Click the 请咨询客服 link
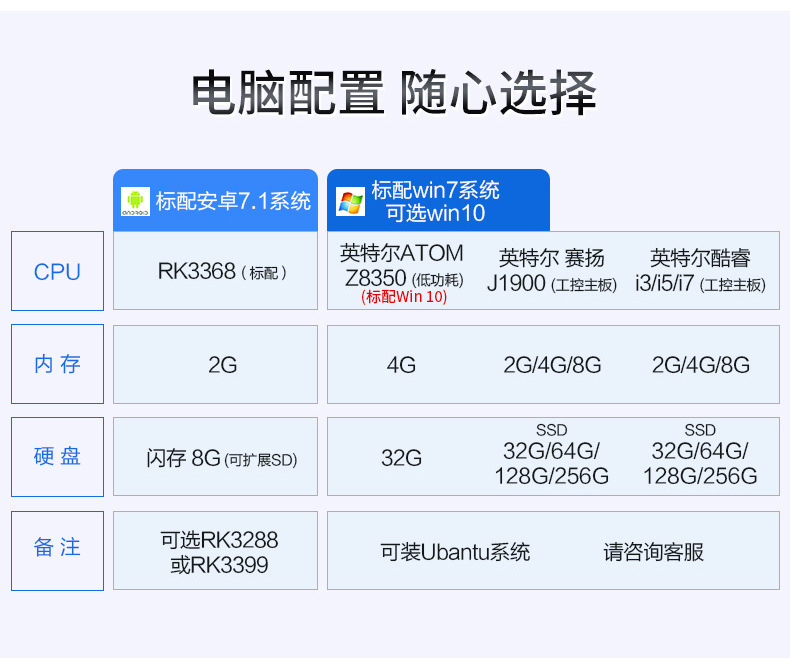790x658 pixels. pos(653,552)
